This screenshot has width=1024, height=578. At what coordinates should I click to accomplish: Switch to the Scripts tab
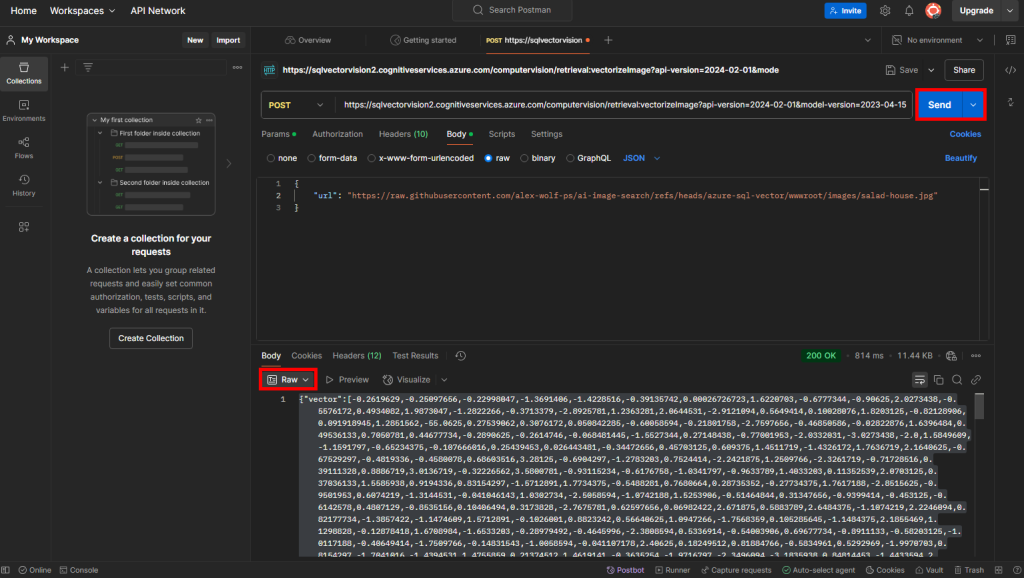[x=502, y=134]
